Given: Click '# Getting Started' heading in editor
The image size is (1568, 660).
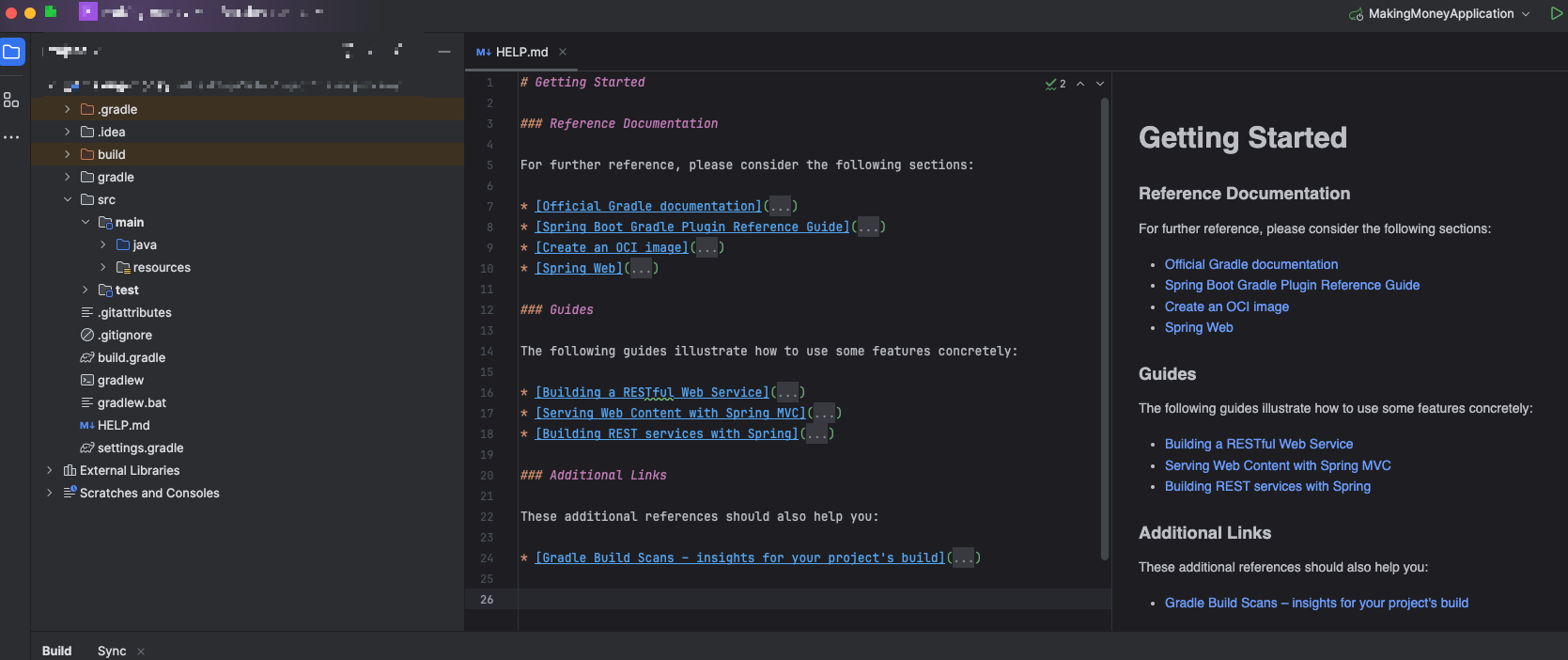Looking at the screenshot, I should (x=582, y=82).
